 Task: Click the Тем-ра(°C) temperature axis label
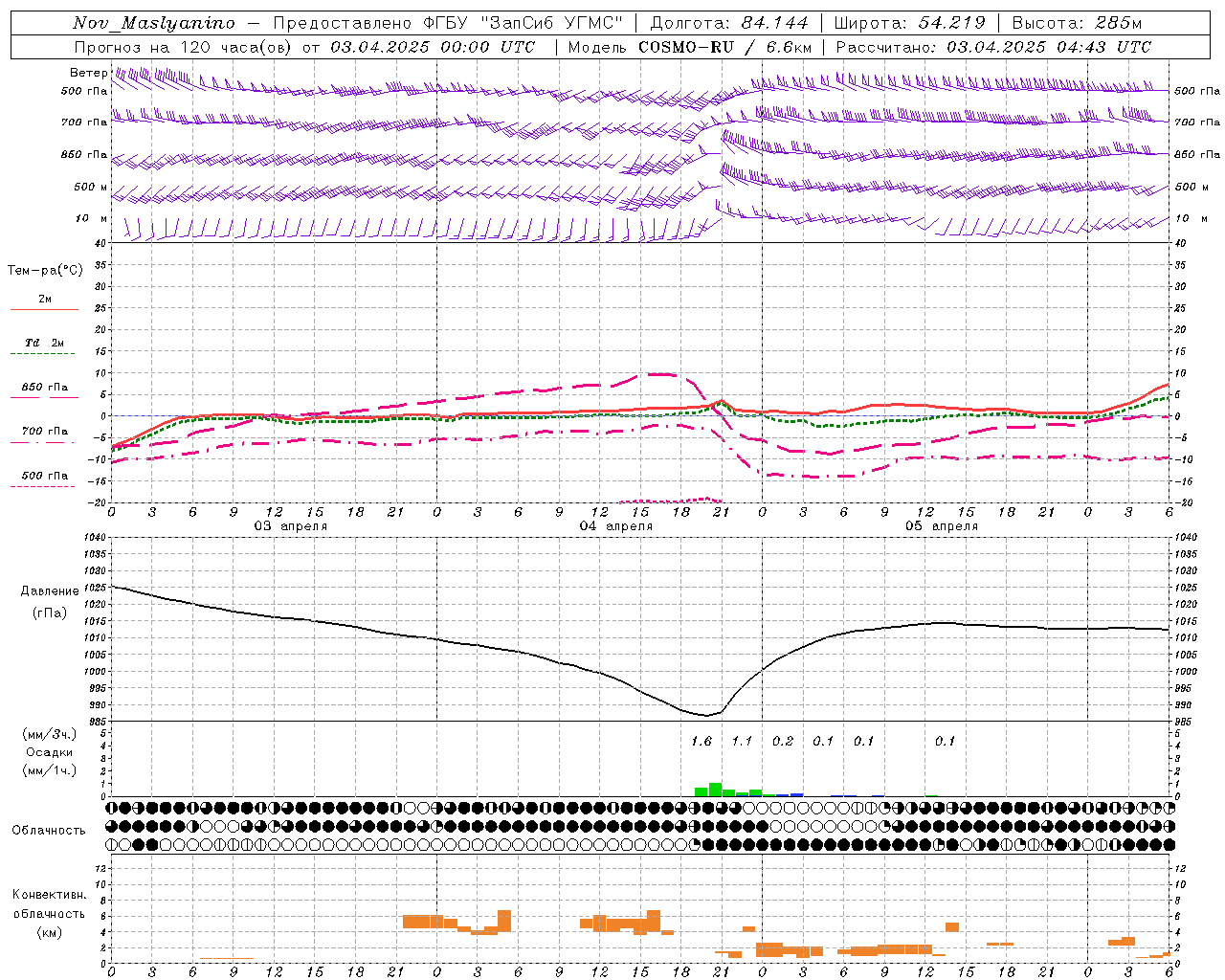[45, 271]
